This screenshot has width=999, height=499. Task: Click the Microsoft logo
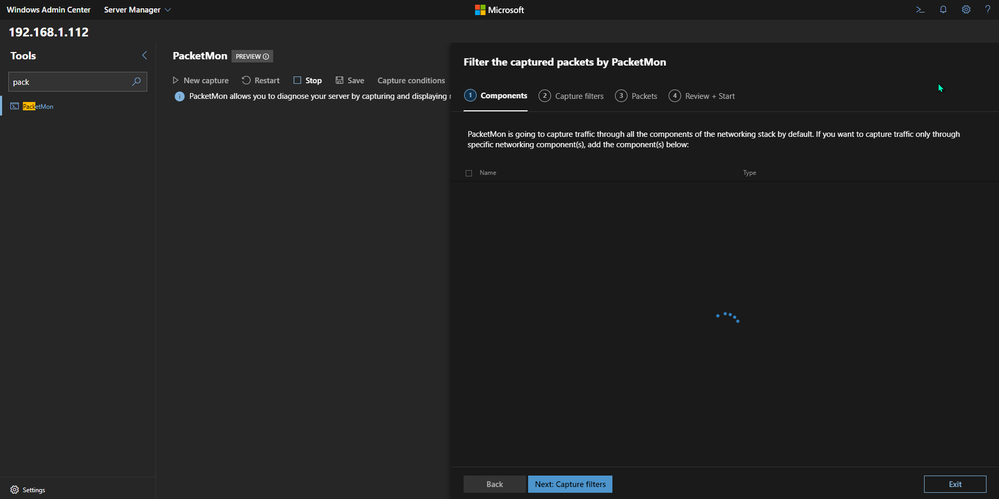point(500,10)
